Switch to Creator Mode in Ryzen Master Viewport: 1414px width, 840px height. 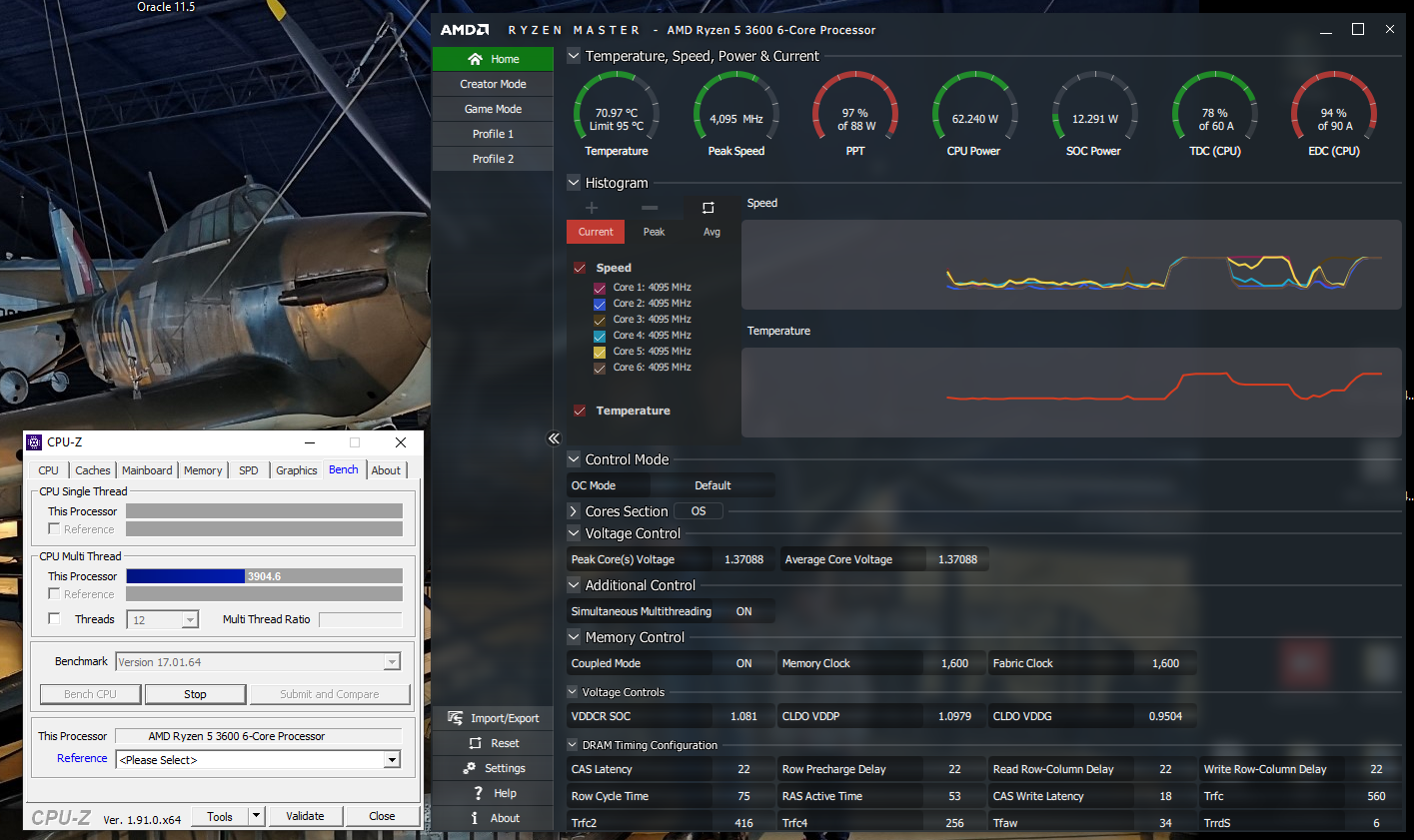pos(493,84)
